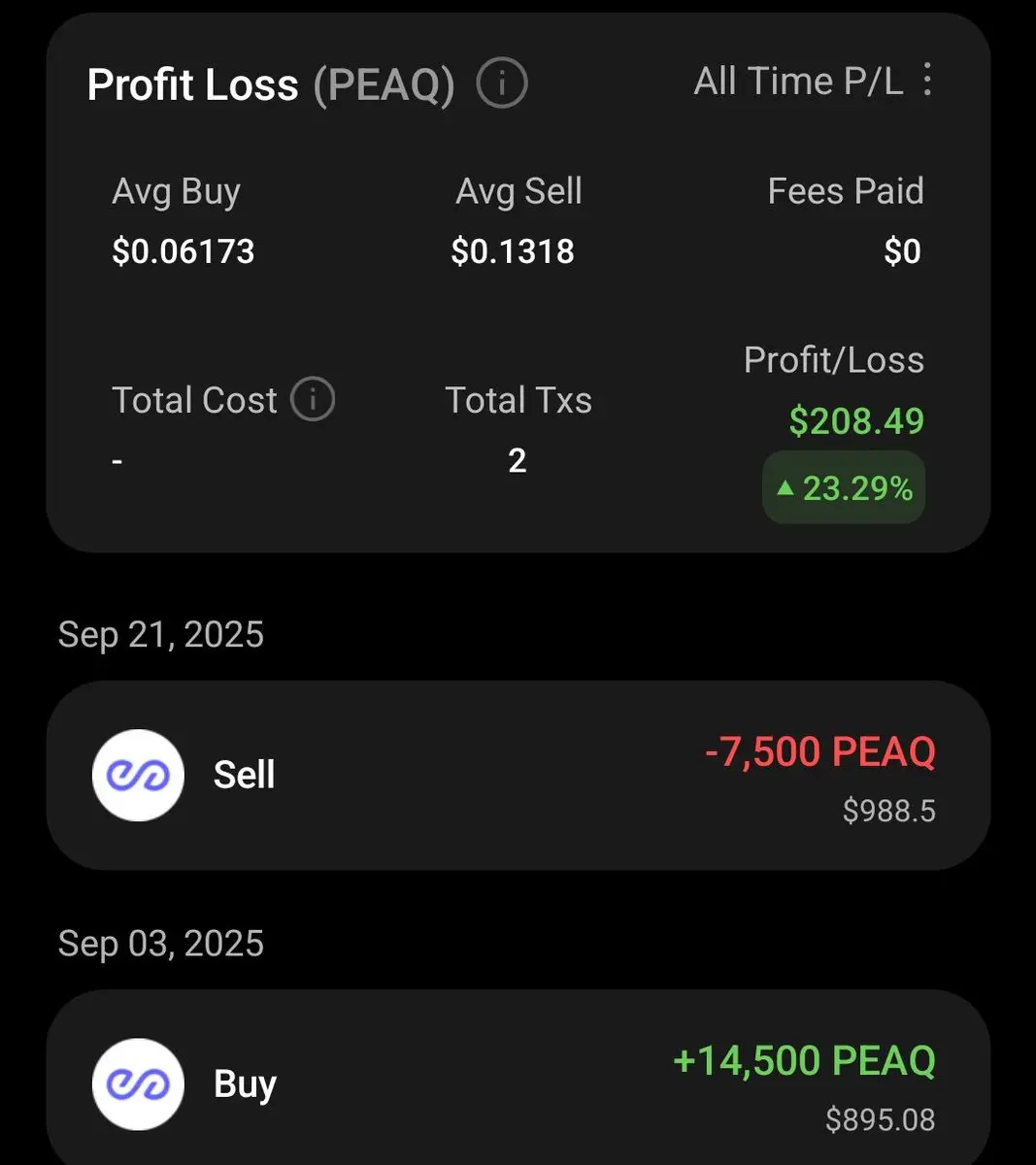Tap the $988.5 sell value
This screenshot has width=1036, height=1165.
[x=888, y=811]
